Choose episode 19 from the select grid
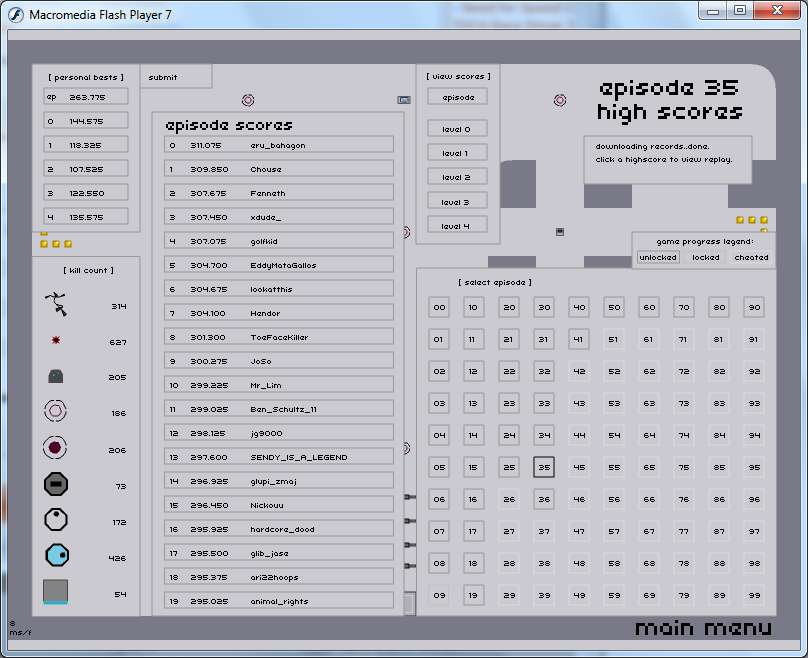808x658 pixels. click(x=474, y=595)
